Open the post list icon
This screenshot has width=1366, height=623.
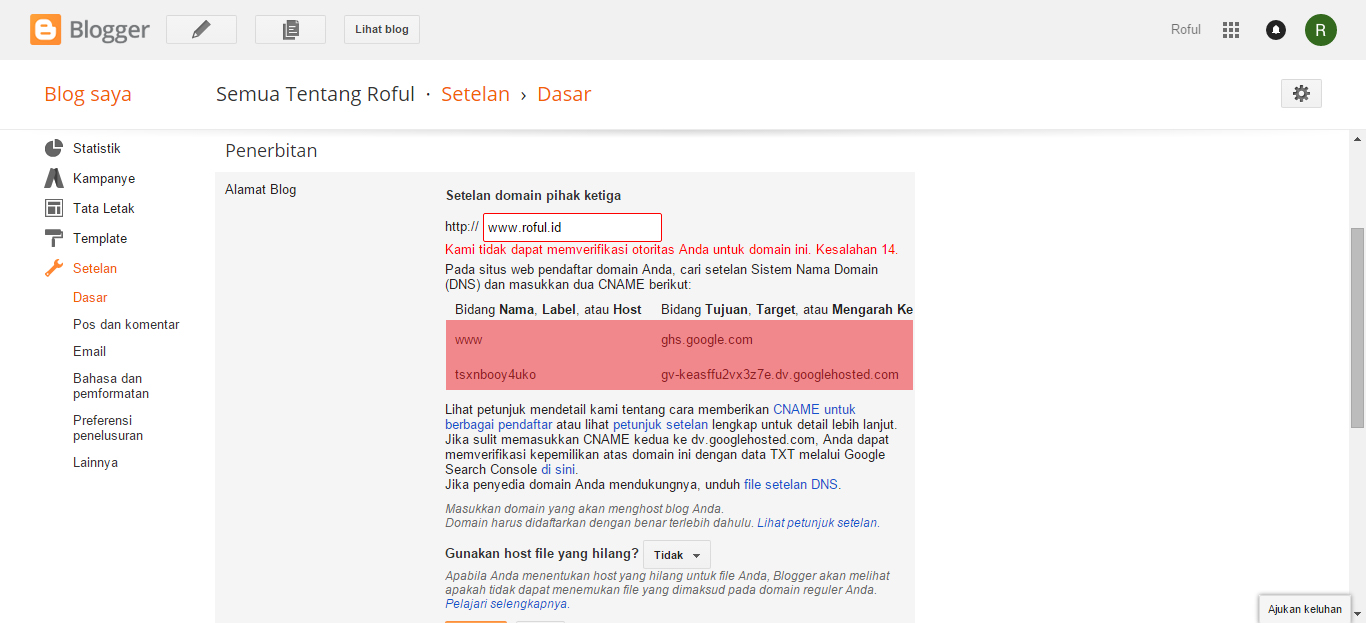[x=290, y=29]
